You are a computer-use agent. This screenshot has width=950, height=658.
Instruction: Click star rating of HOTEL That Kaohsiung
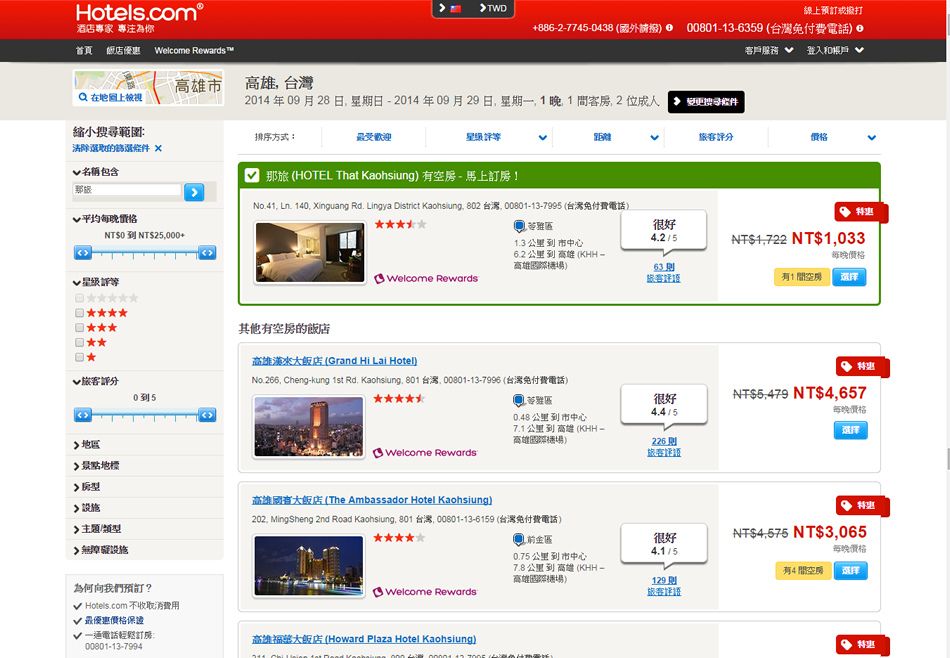400,224
